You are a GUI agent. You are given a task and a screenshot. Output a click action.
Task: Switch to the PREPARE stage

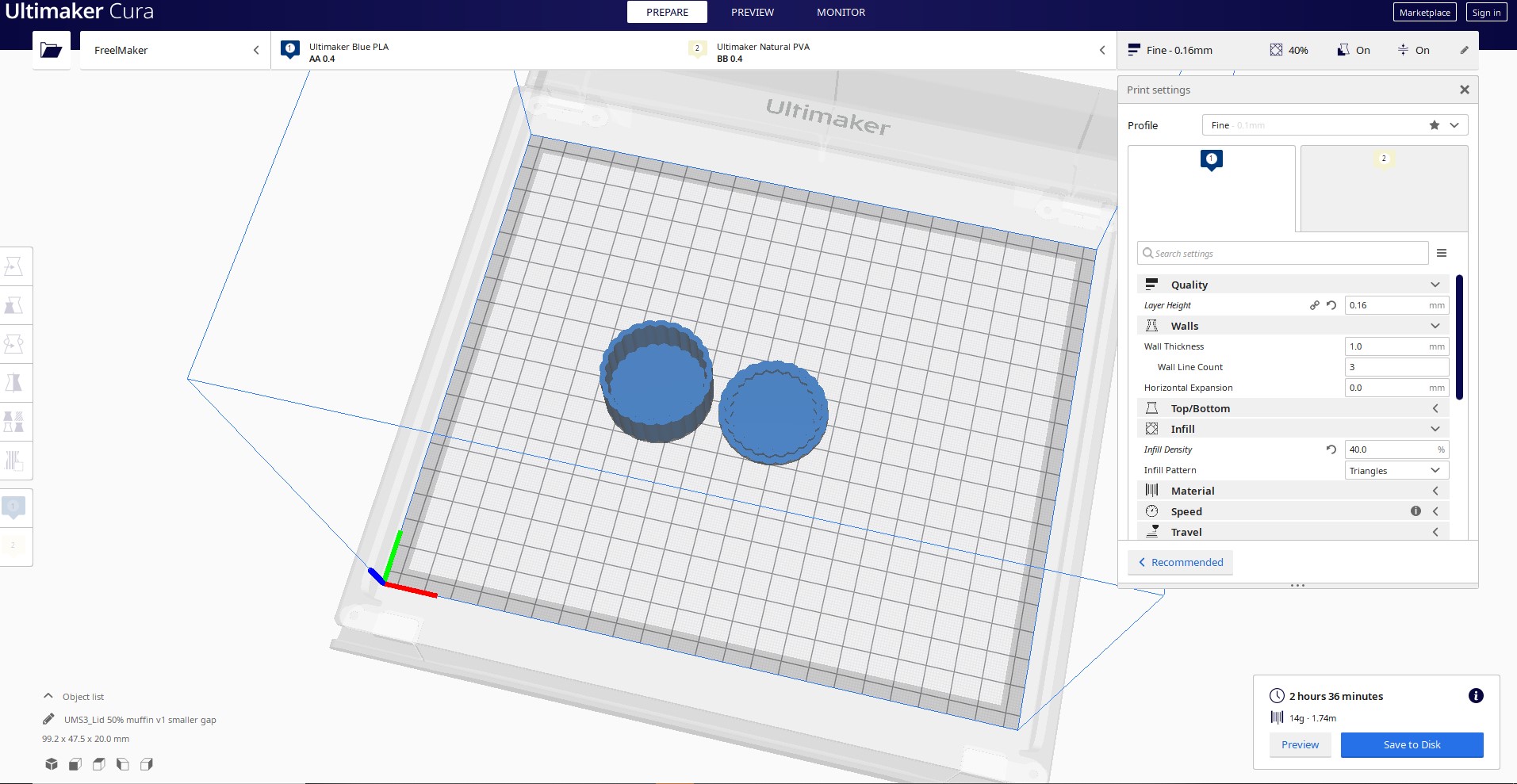click(x=667, y=12)
